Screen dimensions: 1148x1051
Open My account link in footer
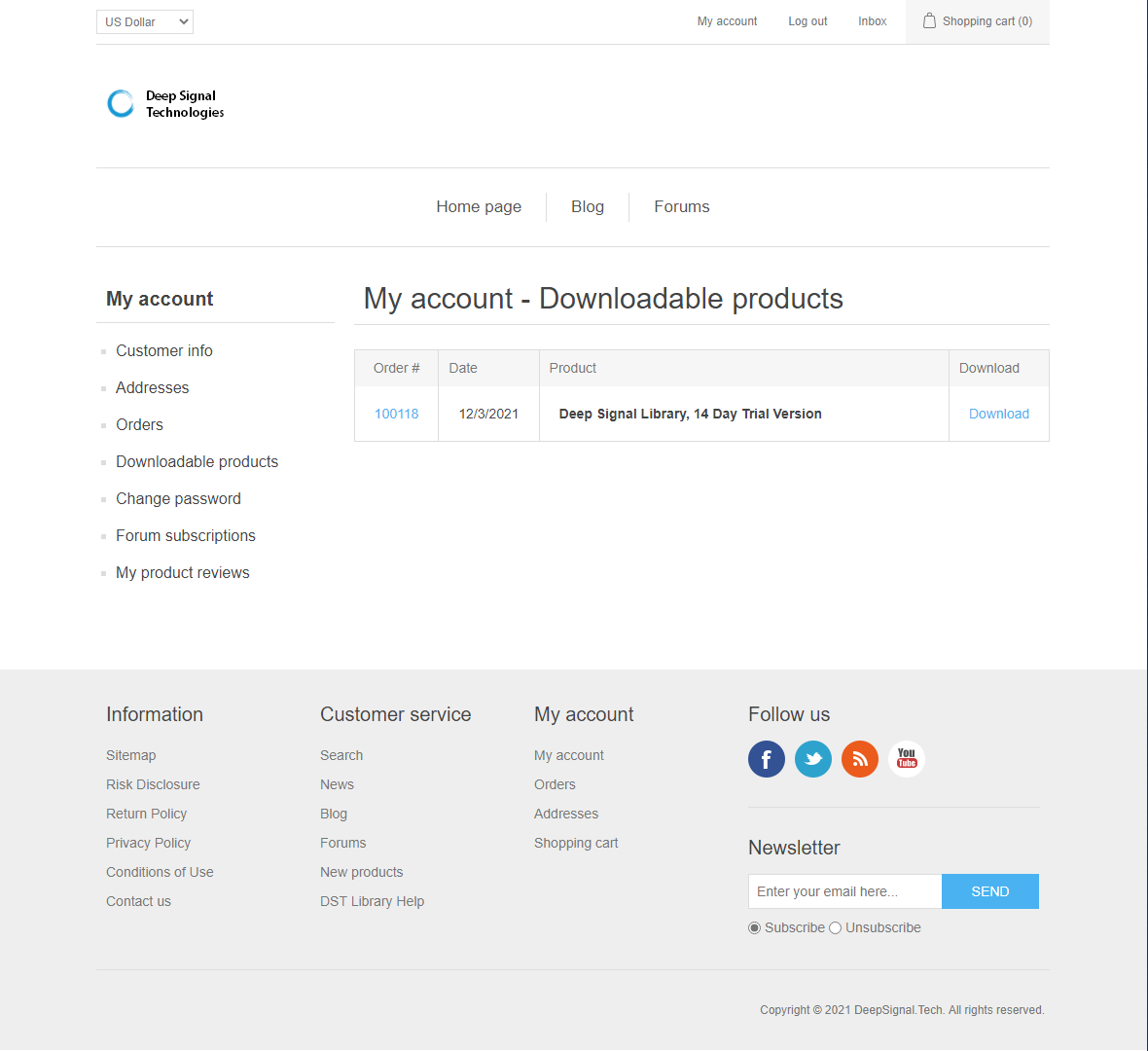(x=569, y=755)
